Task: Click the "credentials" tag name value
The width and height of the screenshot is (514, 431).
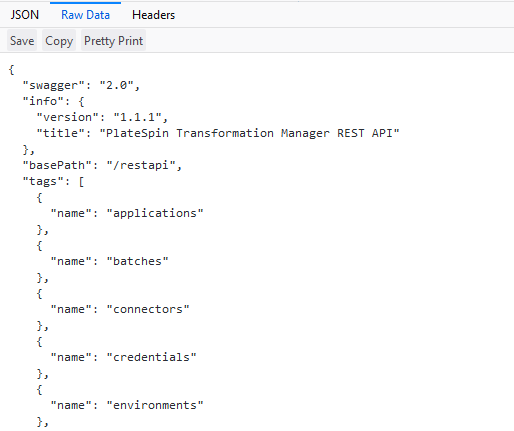Action: click(151, 357)
